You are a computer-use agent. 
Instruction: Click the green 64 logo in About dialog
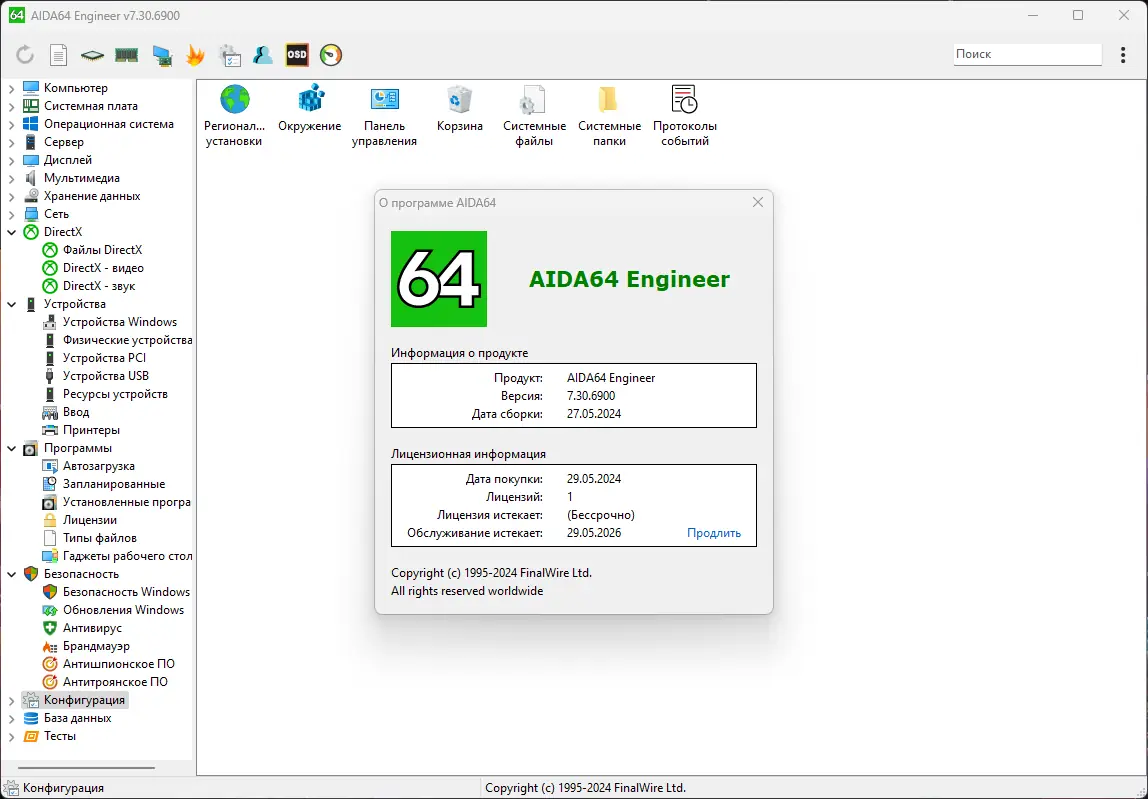pyautogui.click(x=439, y=279)
